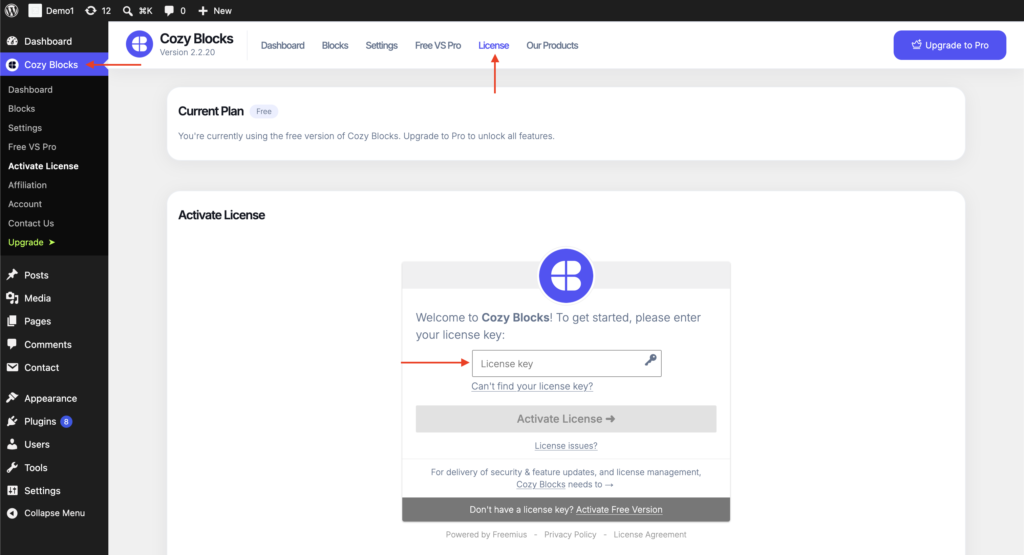Switch to the License header tab
Image resolution: width=1024 pixels, height=555 pixels.
(493, 45)
